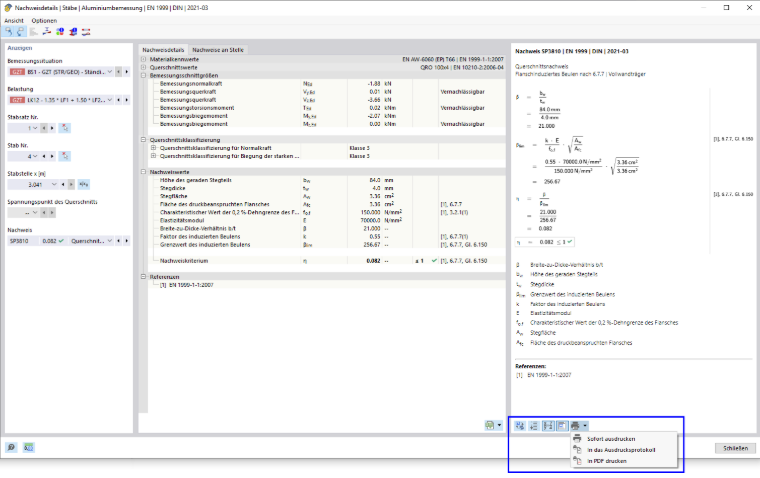760x478 pixels.
Task: Open the Optionen menu
Action: [x=44, y=20]
